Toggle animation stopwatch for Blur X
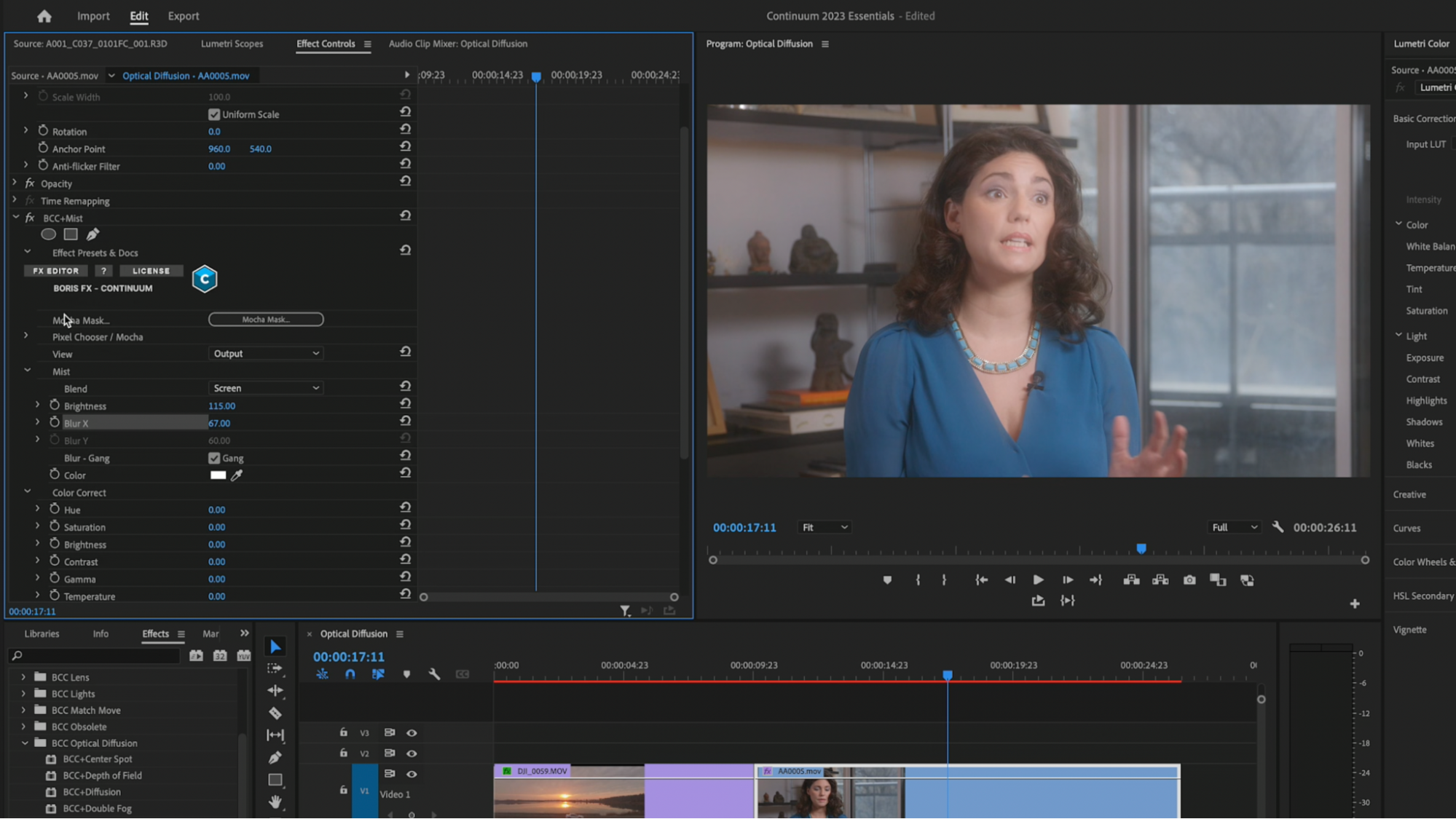This screenshot has height=819, width=1456. coord(55,422)
